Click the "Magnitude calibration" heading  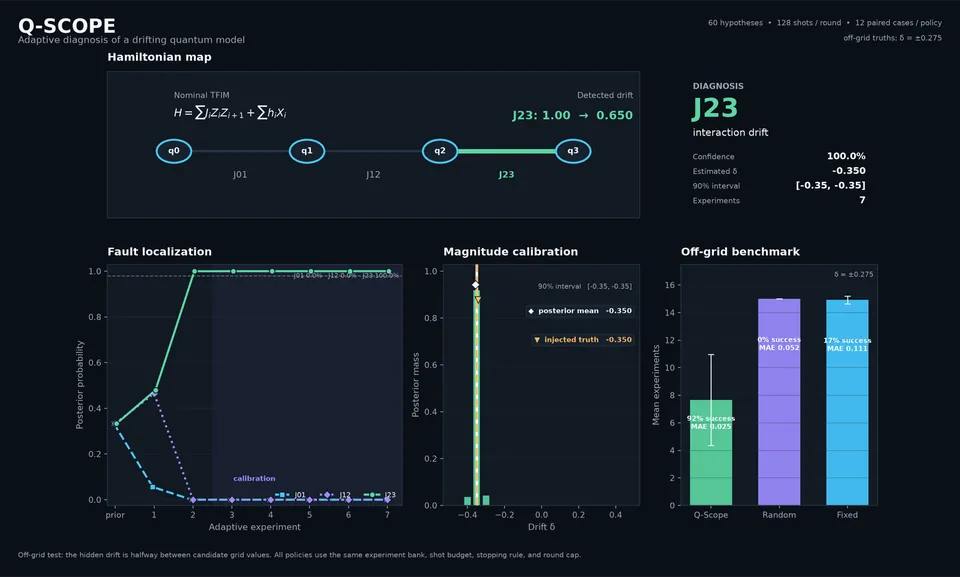click(x=511, y=252)
